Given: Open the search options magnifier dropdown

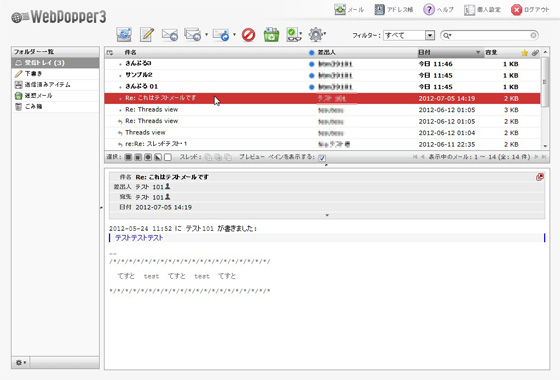Looking at the screenshot, I should coord(447,35).
